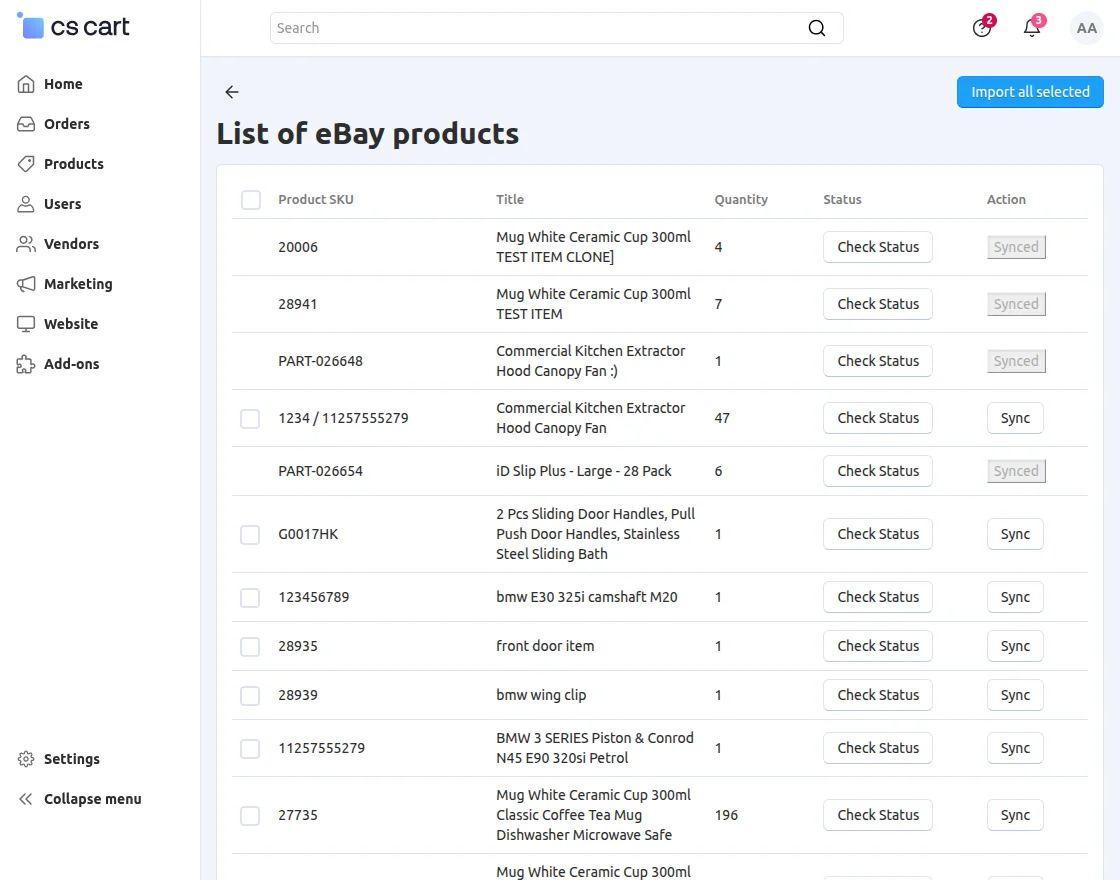Open the Users menu label
Viewport: 1120px width, 880px height.
pyautogui.click(x=62, y=204)
